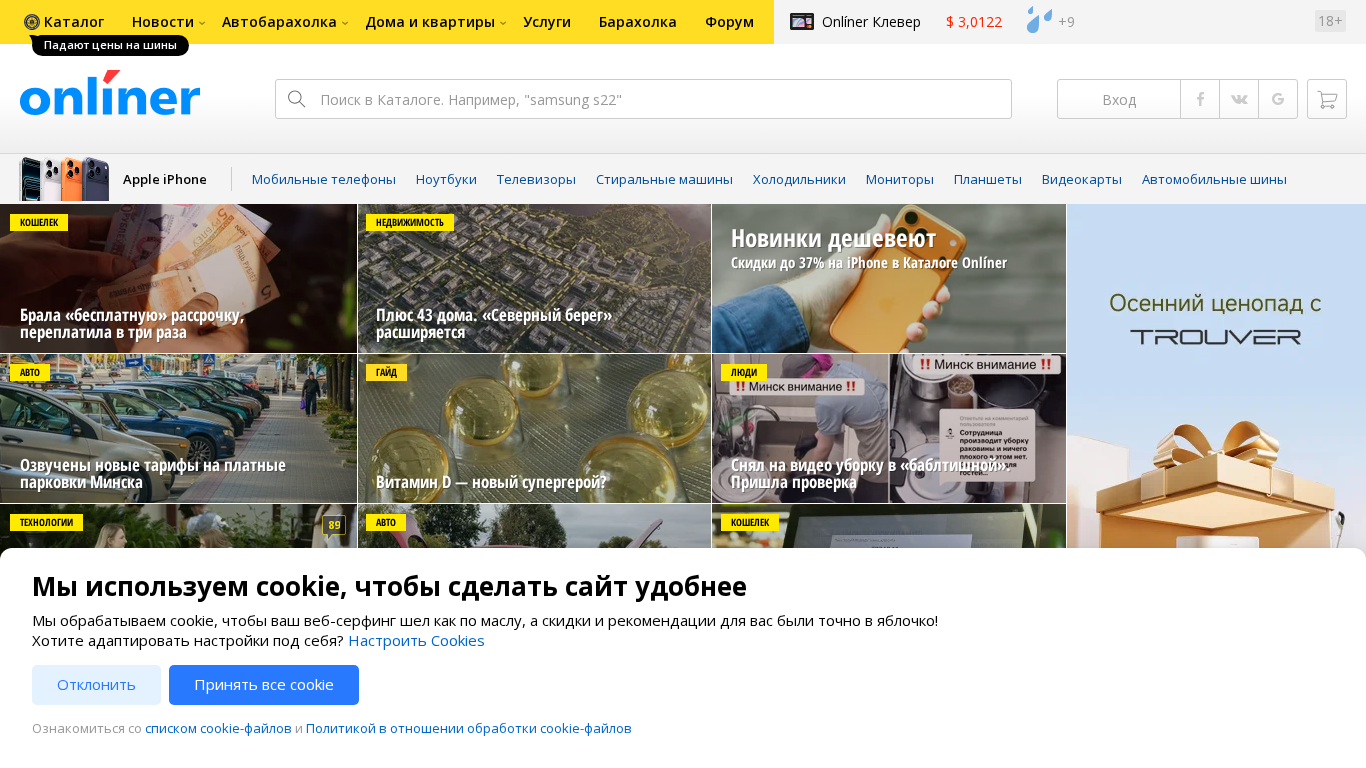Click the Недвижимость tag label
1366x768 pixels.
click(410, 222)
